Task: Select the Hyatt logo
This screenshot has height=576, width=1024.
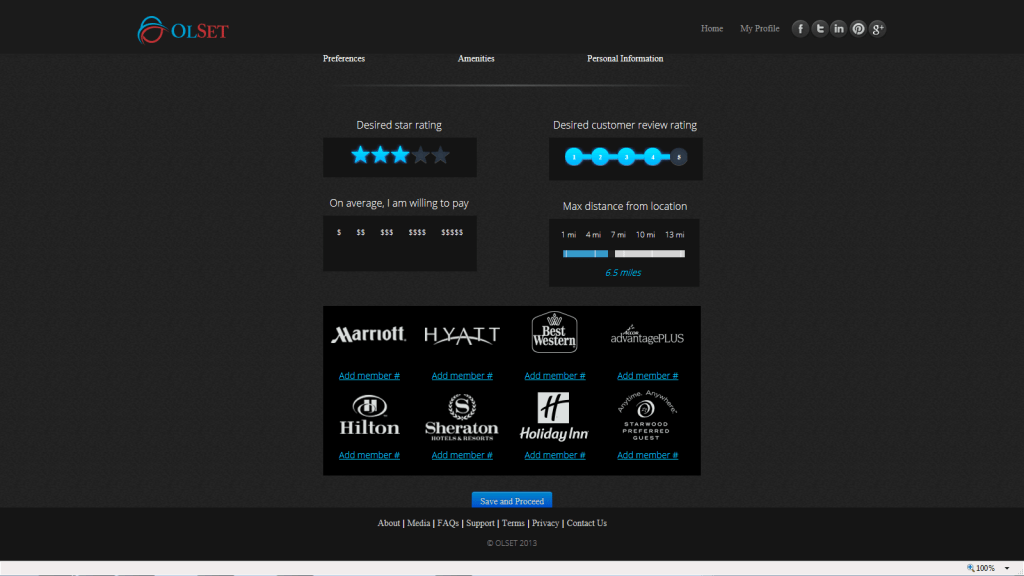Action: (x=462, y=335)
